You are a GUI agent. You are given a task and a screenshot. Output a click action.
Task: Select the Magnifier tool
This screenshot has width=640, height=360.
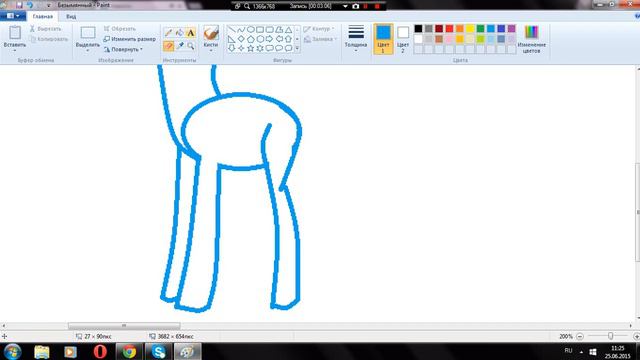[191, 46]
